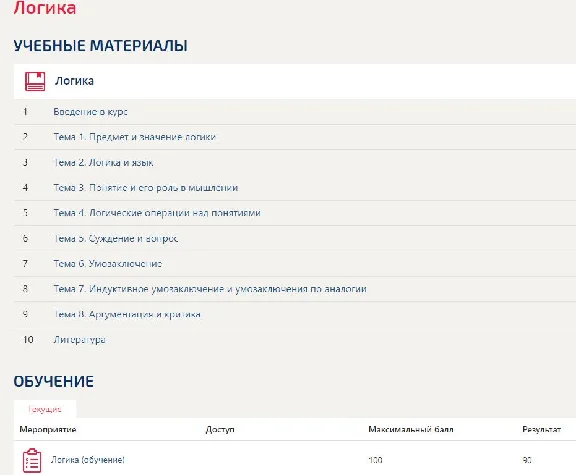Click the Мероприятие column header

click(x=48, y=429)
